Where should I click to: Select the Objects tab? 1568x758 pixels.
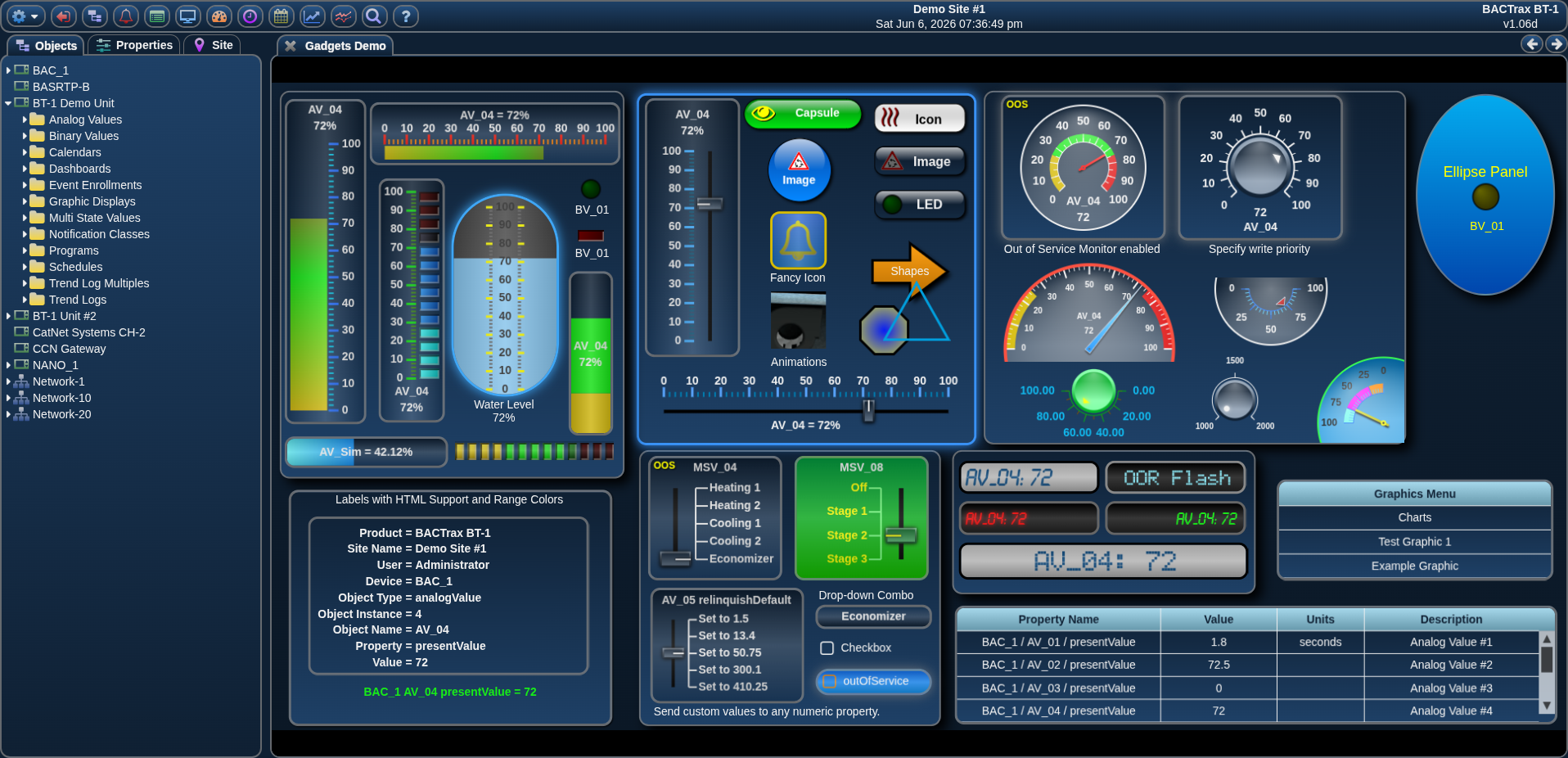46,45
